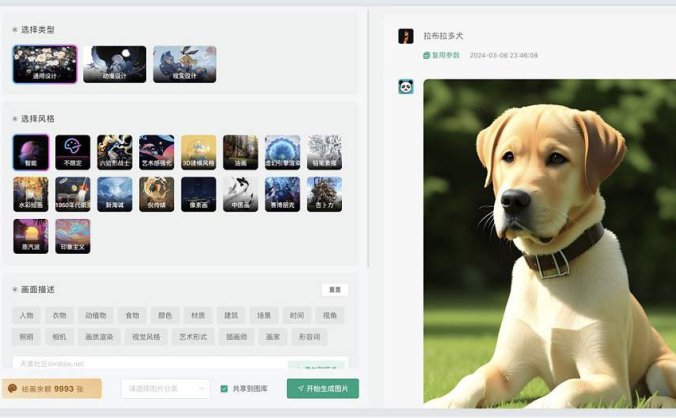The width and height of the screenshot is (676, 418).
Task: Select the 视觉风格 description tag
Action: [146, 337]
